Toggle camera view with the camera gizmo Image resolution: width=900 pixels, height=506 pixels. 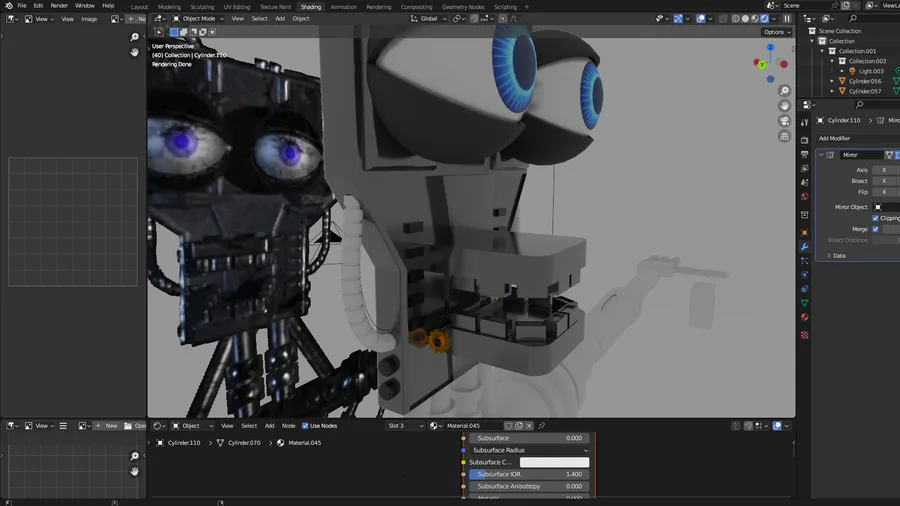[x=784, y=121]
